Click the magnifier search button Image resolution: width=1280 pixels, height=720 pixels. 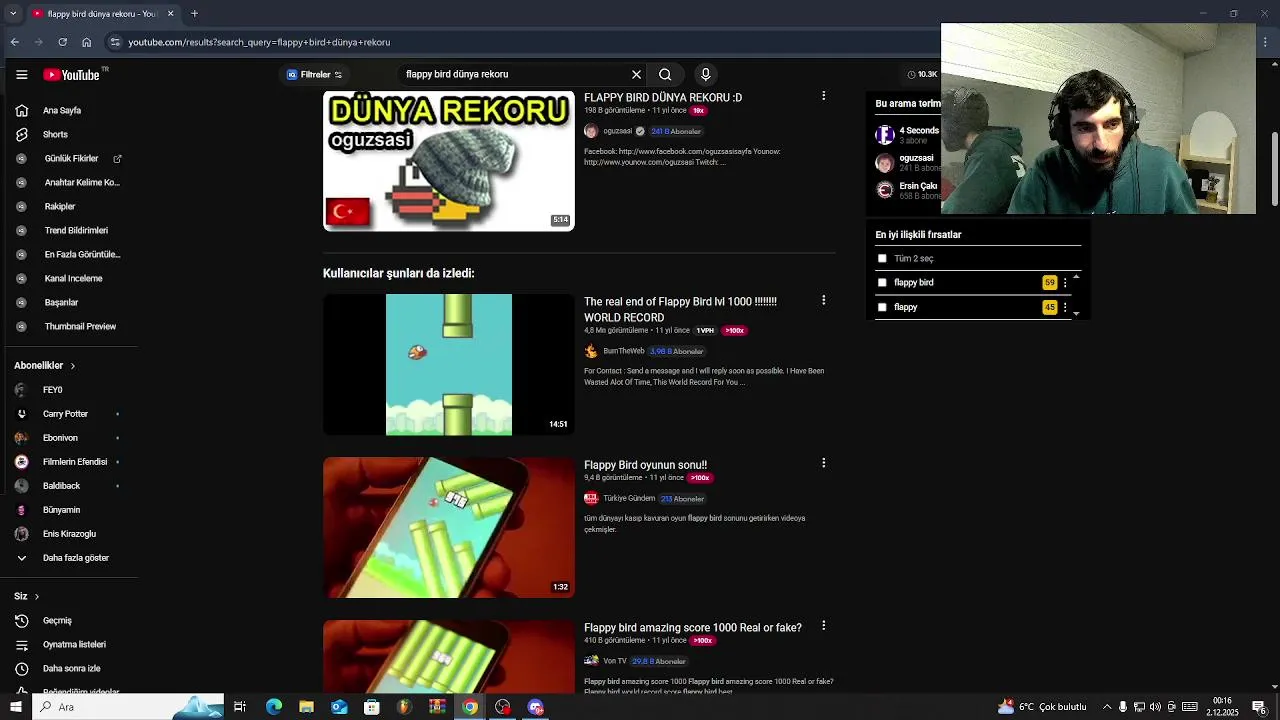[665, 74]
